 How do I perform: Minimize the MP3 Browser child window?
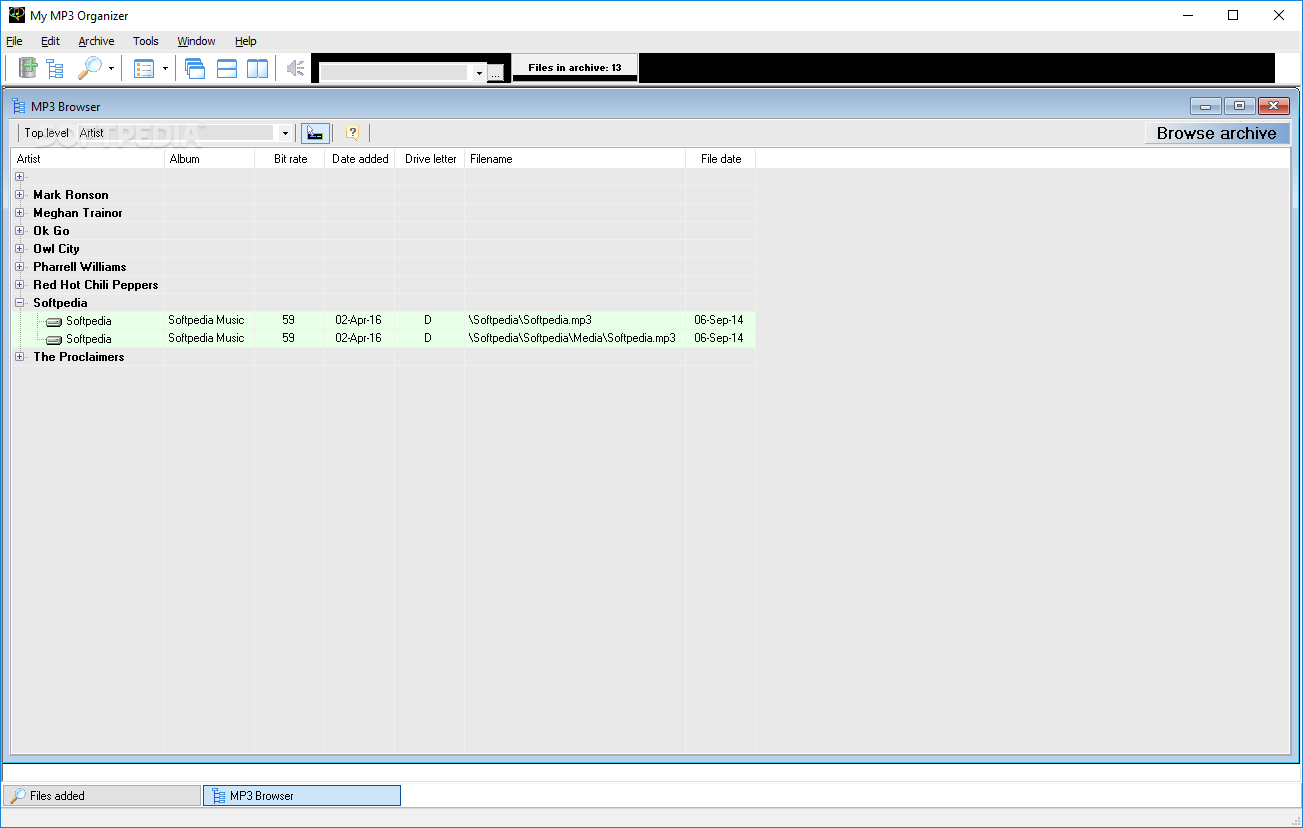(x=1205, y=106)
